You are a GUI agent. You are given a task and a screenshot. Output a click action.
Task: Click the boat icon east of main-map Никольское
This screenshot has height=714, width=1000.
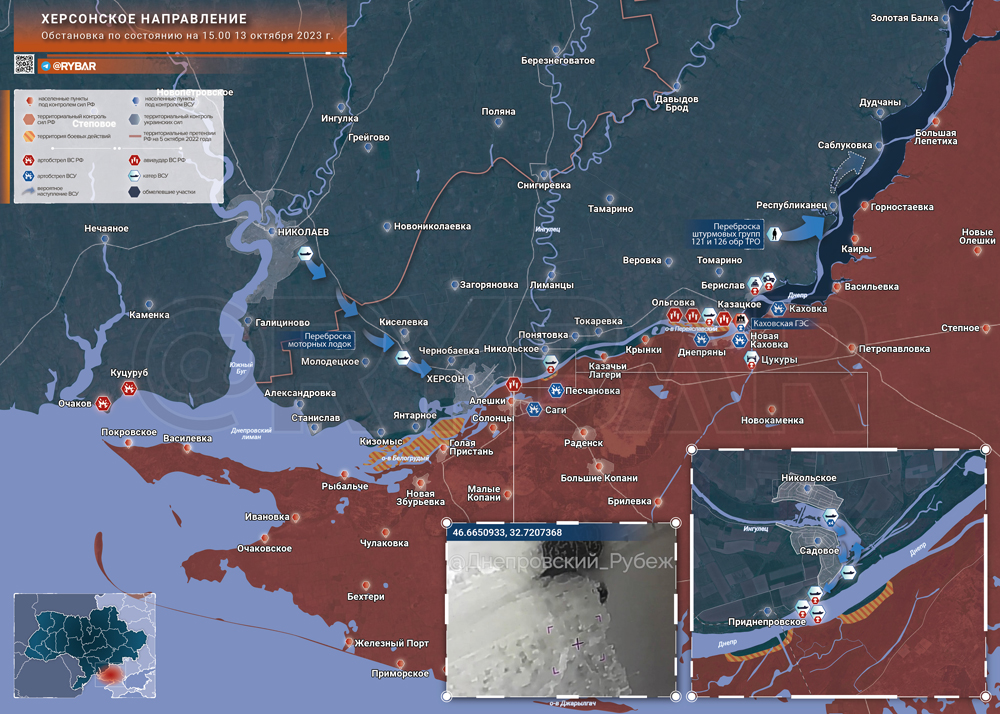(x=550, y=364)
